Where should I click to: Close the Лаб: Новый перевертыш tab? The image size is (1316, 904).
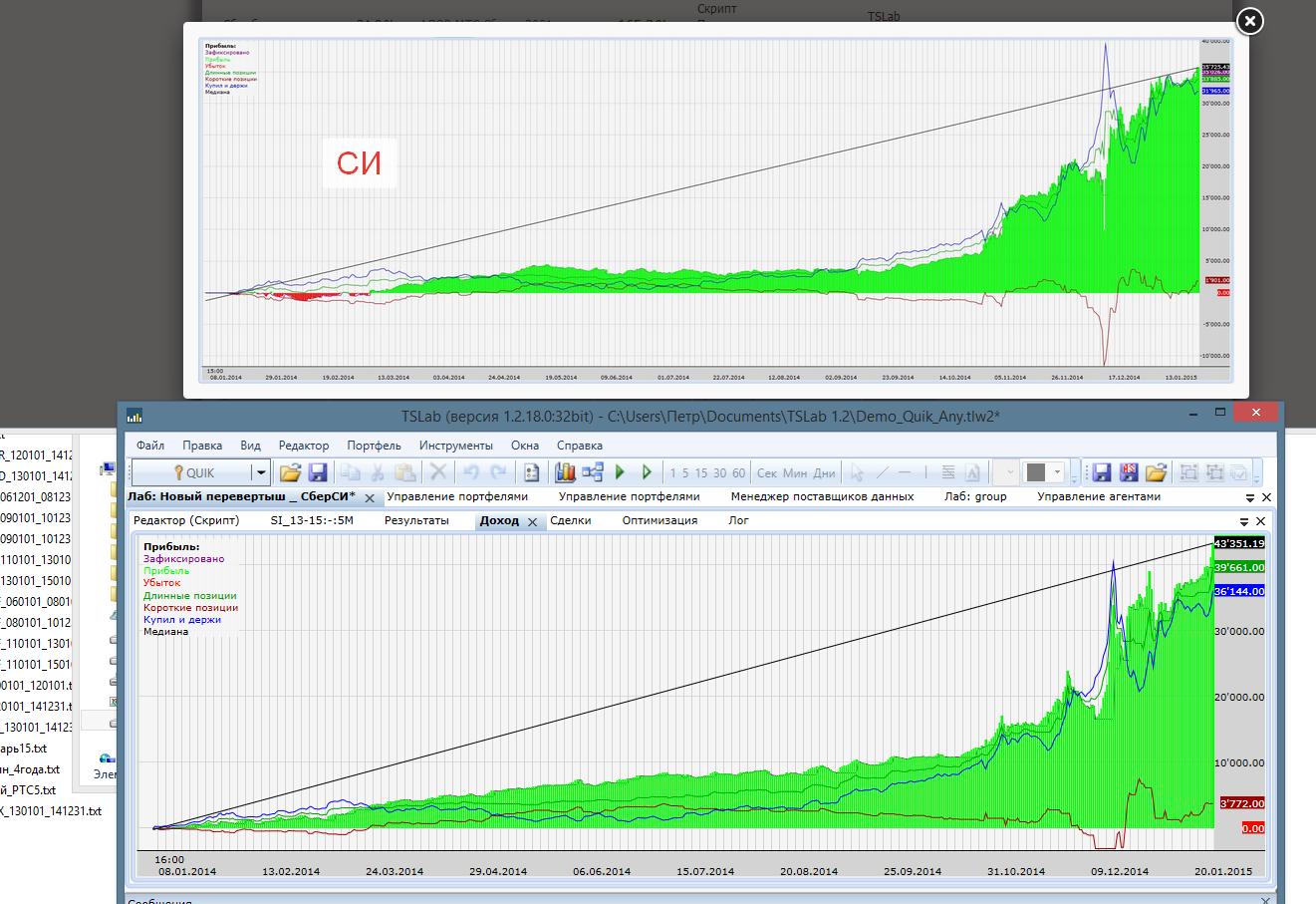pyautogui.click(x=370, y=498)
